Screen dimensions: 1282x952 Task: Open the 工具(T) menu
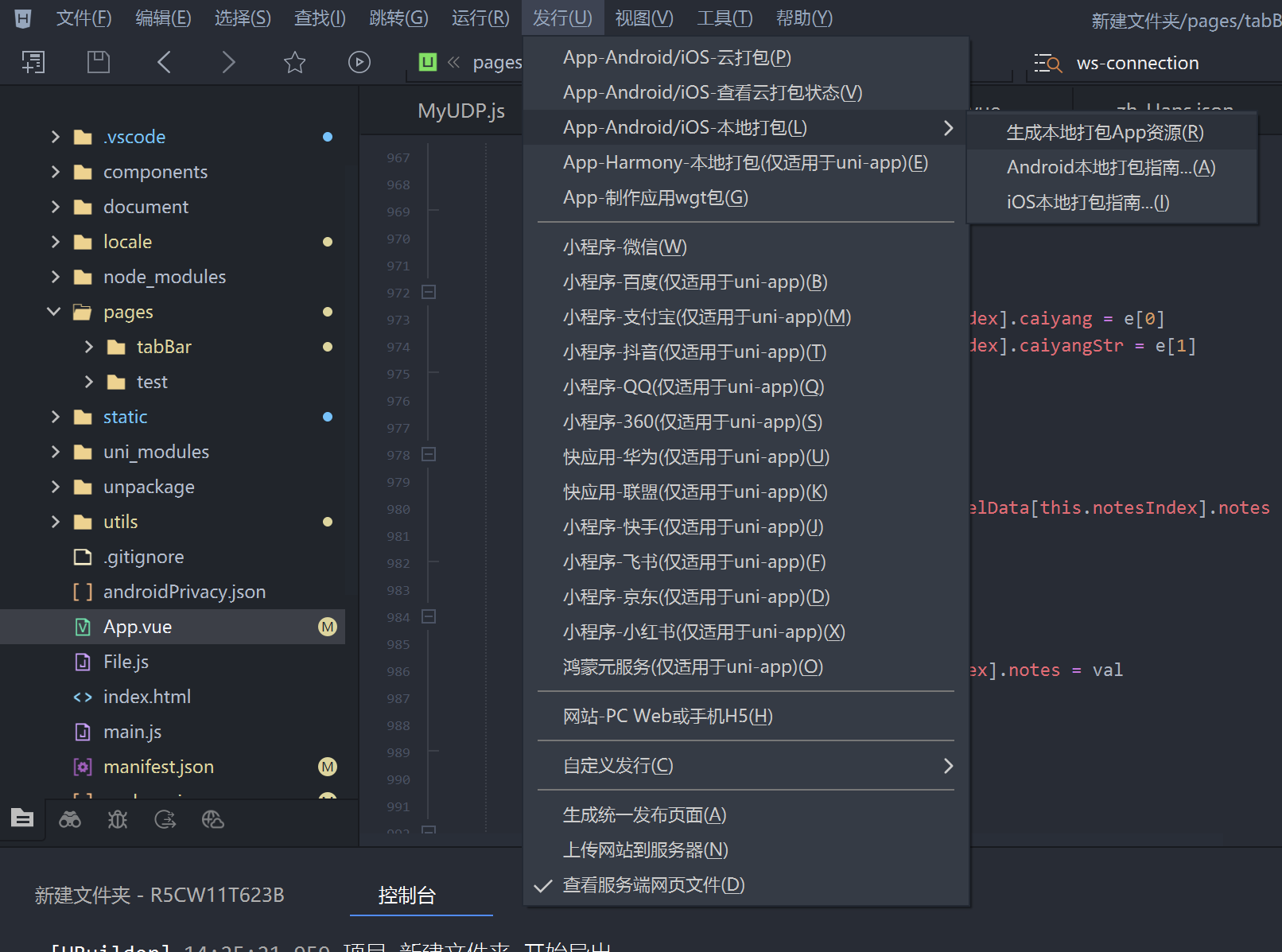coord(725,18)
